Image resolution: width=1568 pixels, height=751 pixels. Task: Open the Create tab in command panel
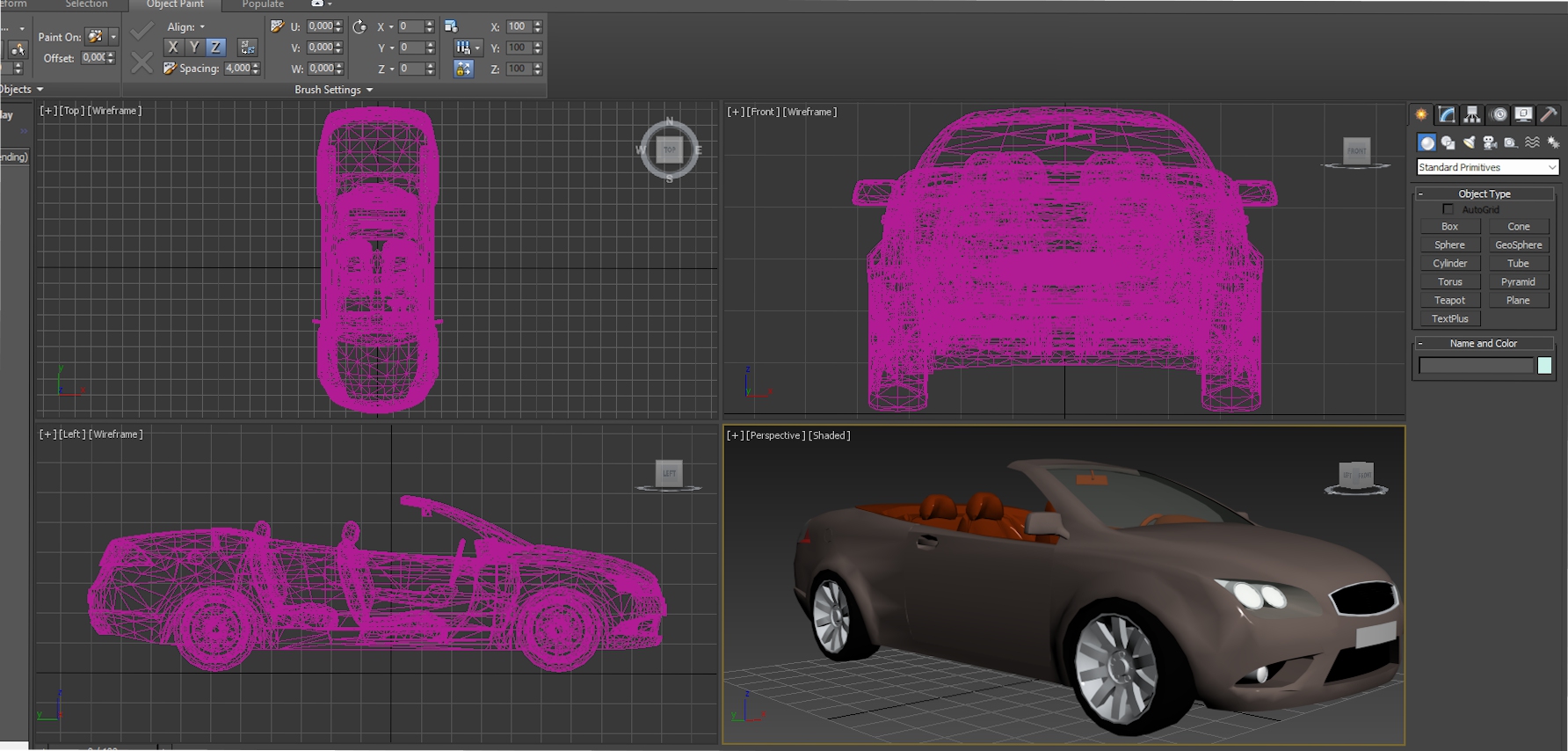(1421, 114)
